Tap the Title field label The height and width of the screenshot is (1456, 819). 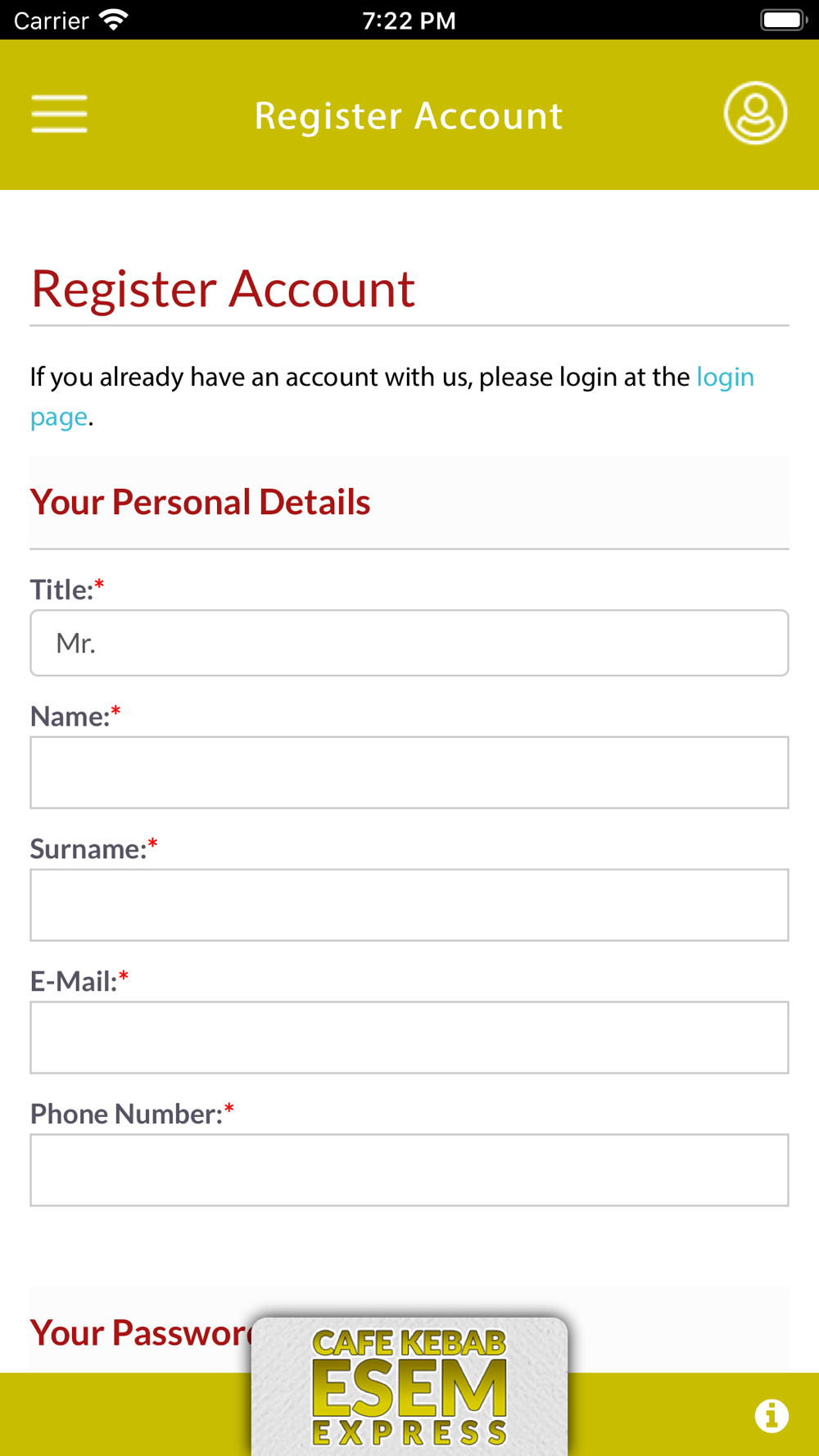[x=62, y=590]
